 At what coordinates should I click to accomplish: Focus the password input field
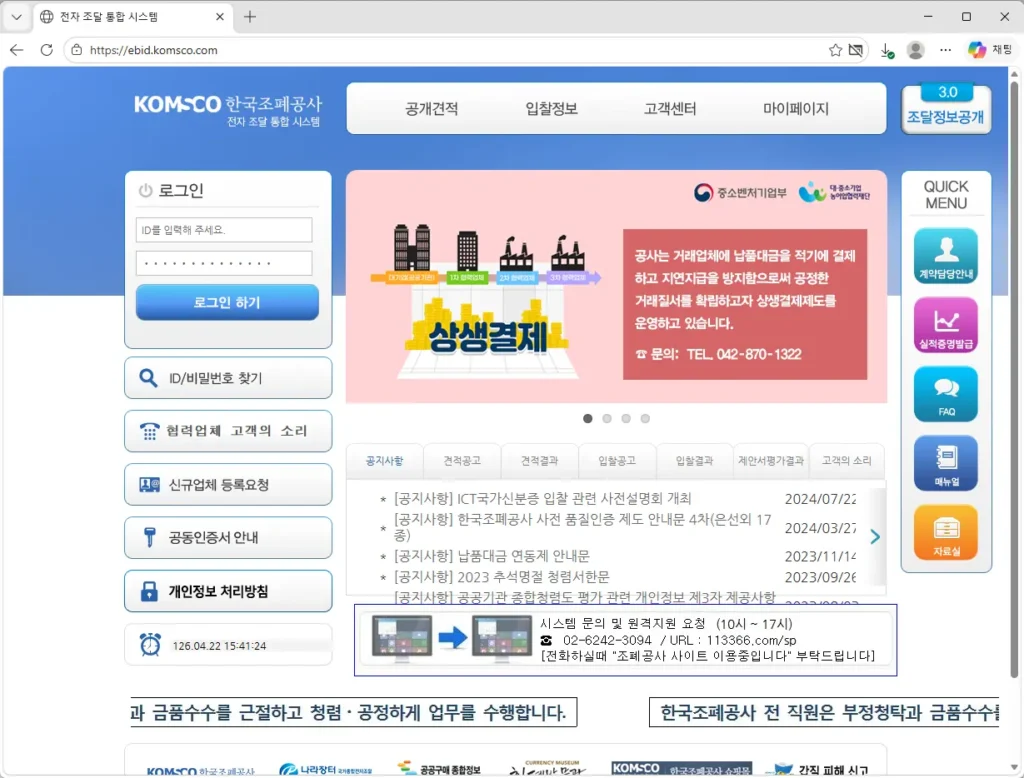click(224, 263)
